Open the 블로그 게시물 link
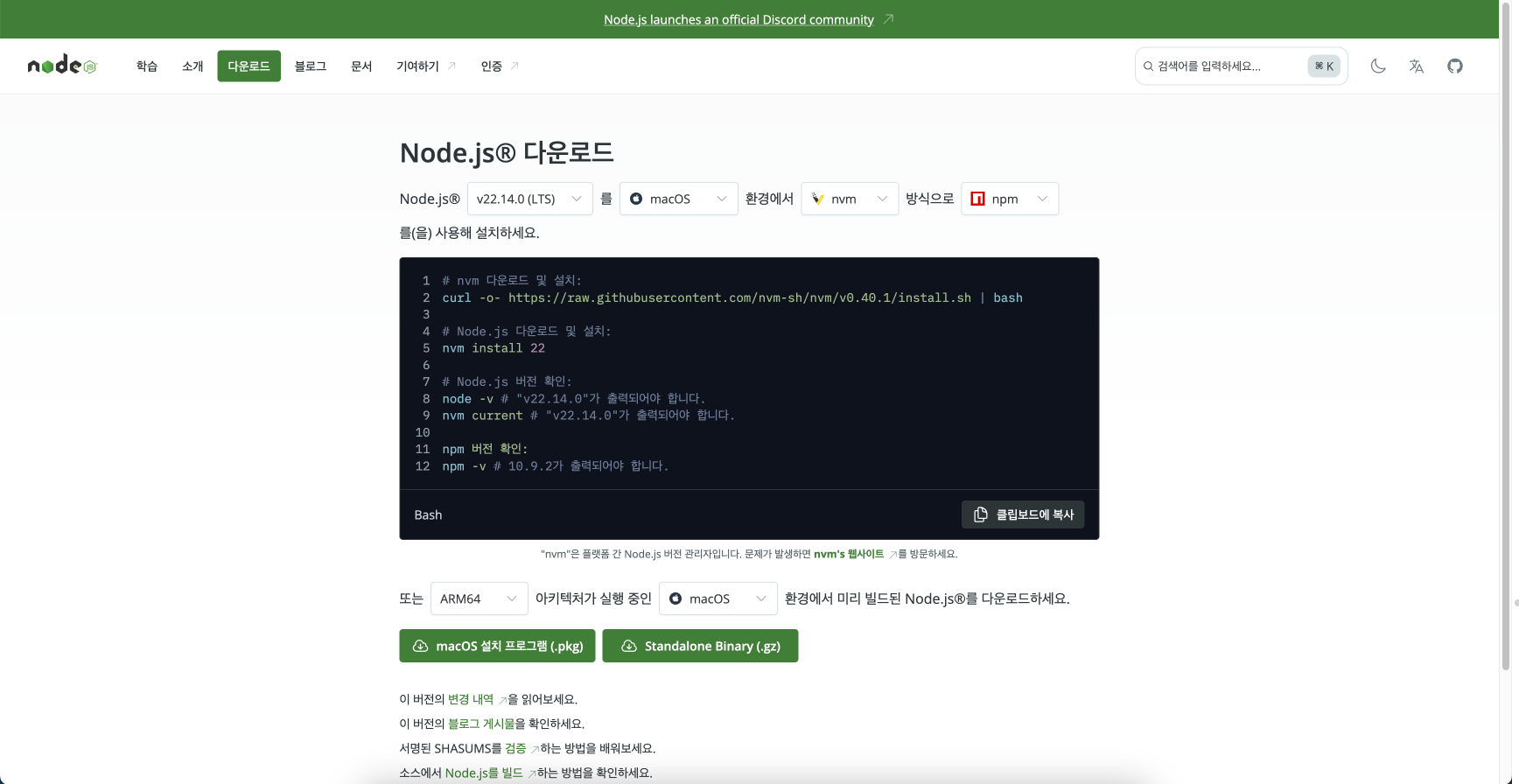 click(481, 724)
